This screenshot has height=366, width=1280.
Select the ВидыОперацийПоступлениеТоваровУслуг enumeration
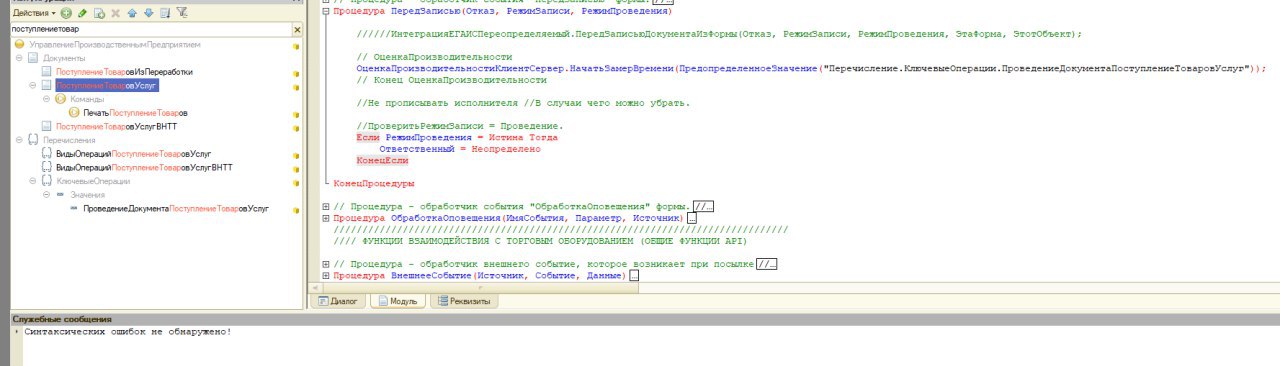coord(133,154)
